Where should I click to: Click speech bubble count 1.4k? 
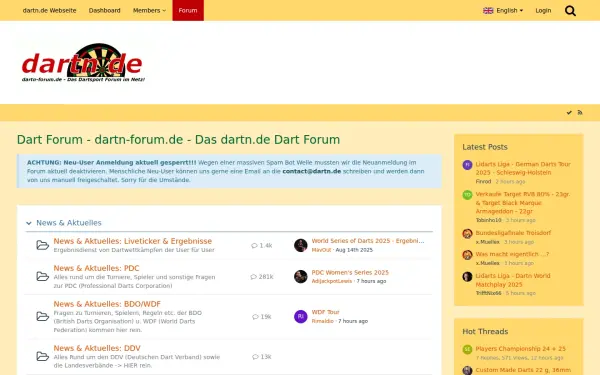(262, 245)
